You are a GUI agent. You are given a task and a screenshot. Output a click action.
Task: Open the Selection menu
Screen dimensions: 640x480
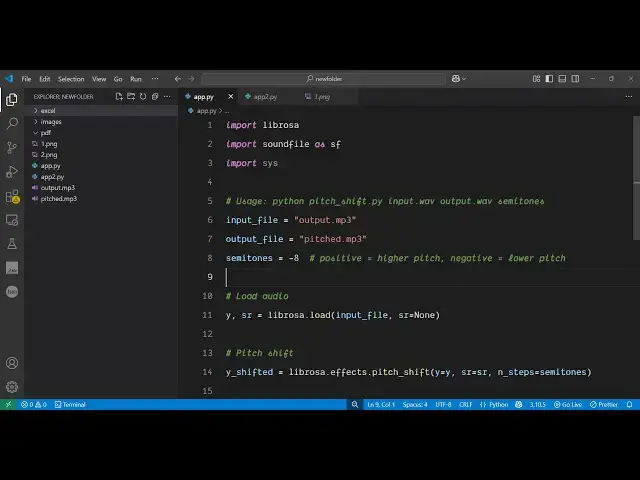(x=71, y=79)
